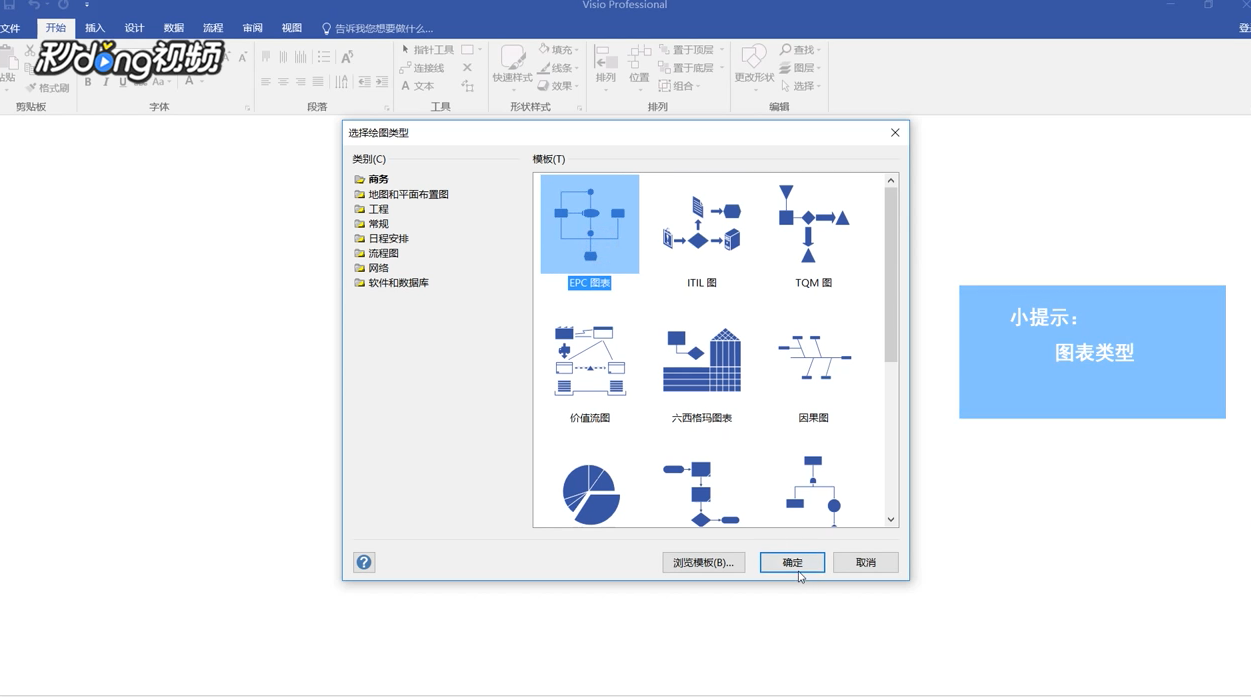
Task: Switch to the 视图 ribbon tab
Action: tap(292, 28)
